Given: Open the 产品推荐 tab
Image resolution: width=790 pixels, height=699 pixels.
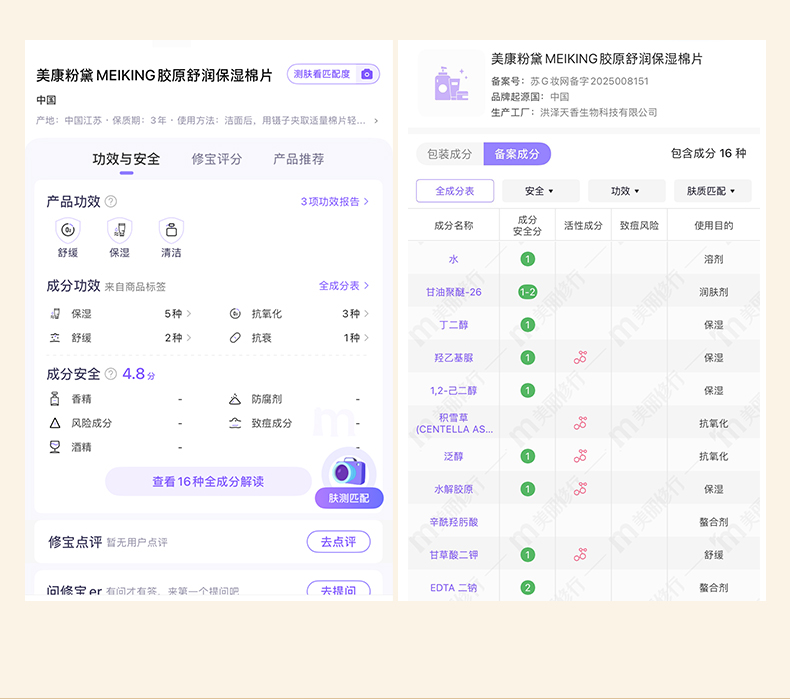Looking at the screenshot, I should pyautogui.click(x=299, y=159).
